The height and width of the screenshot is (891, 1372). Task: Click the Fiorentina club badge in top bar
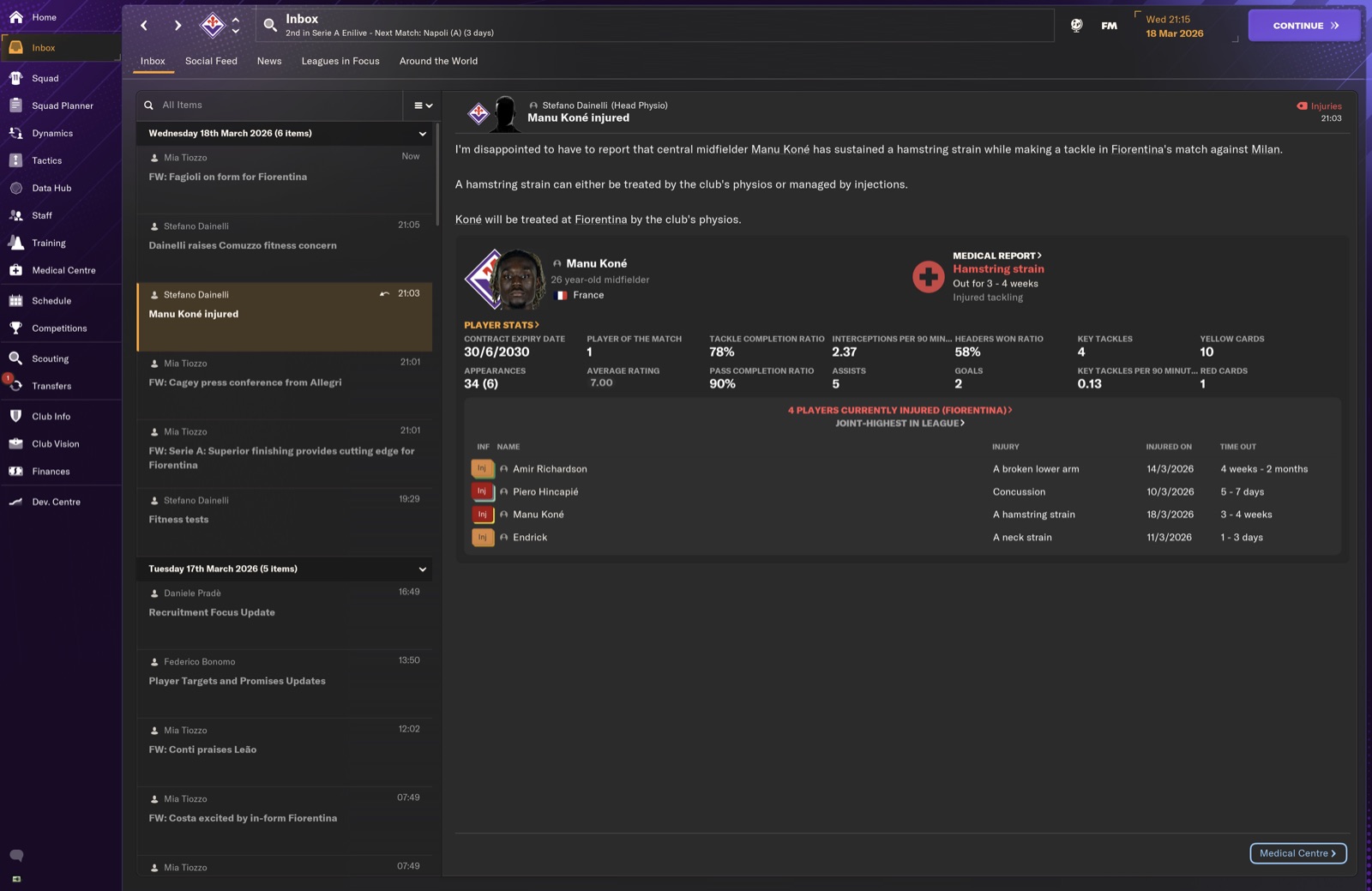coord(212,25)
